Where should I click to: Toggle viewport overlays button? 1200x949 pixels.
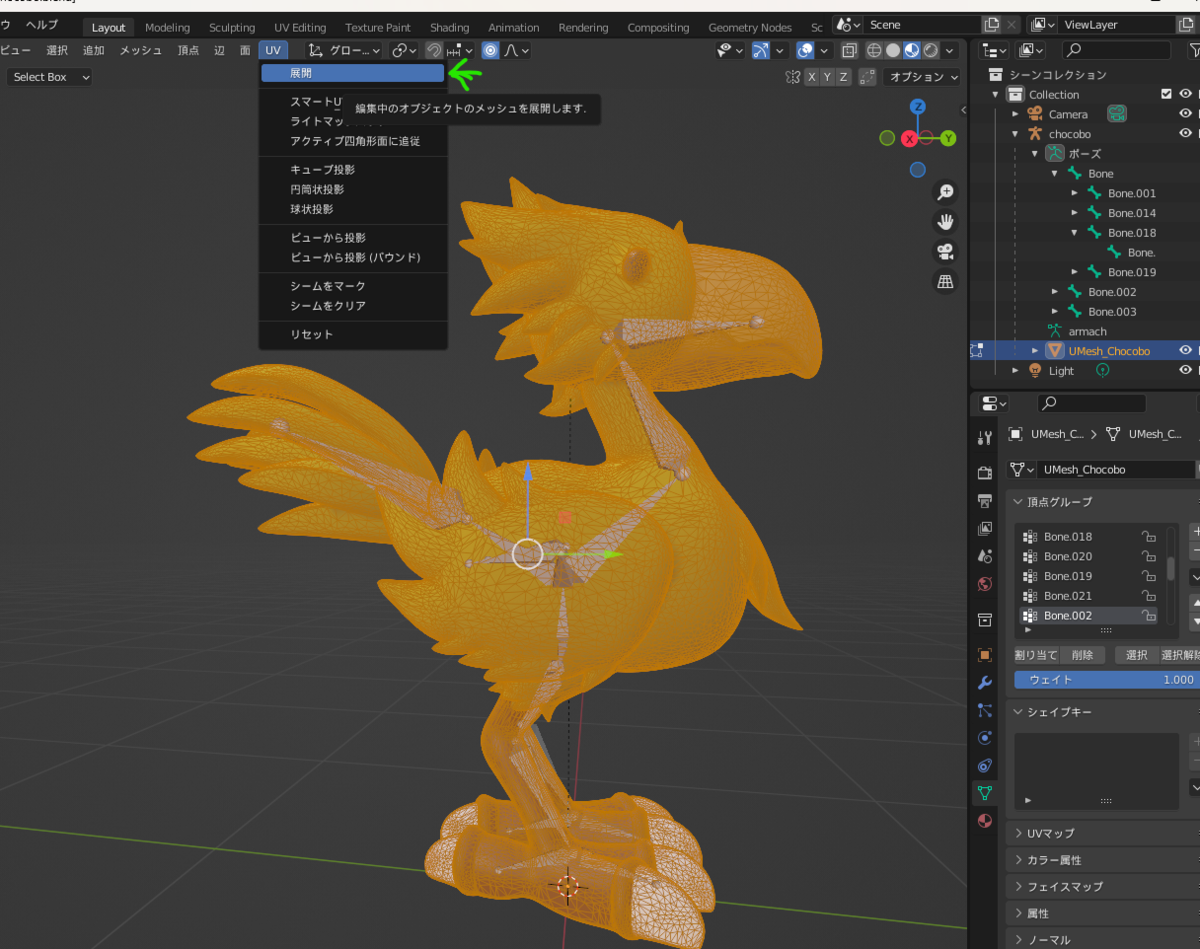806,50
